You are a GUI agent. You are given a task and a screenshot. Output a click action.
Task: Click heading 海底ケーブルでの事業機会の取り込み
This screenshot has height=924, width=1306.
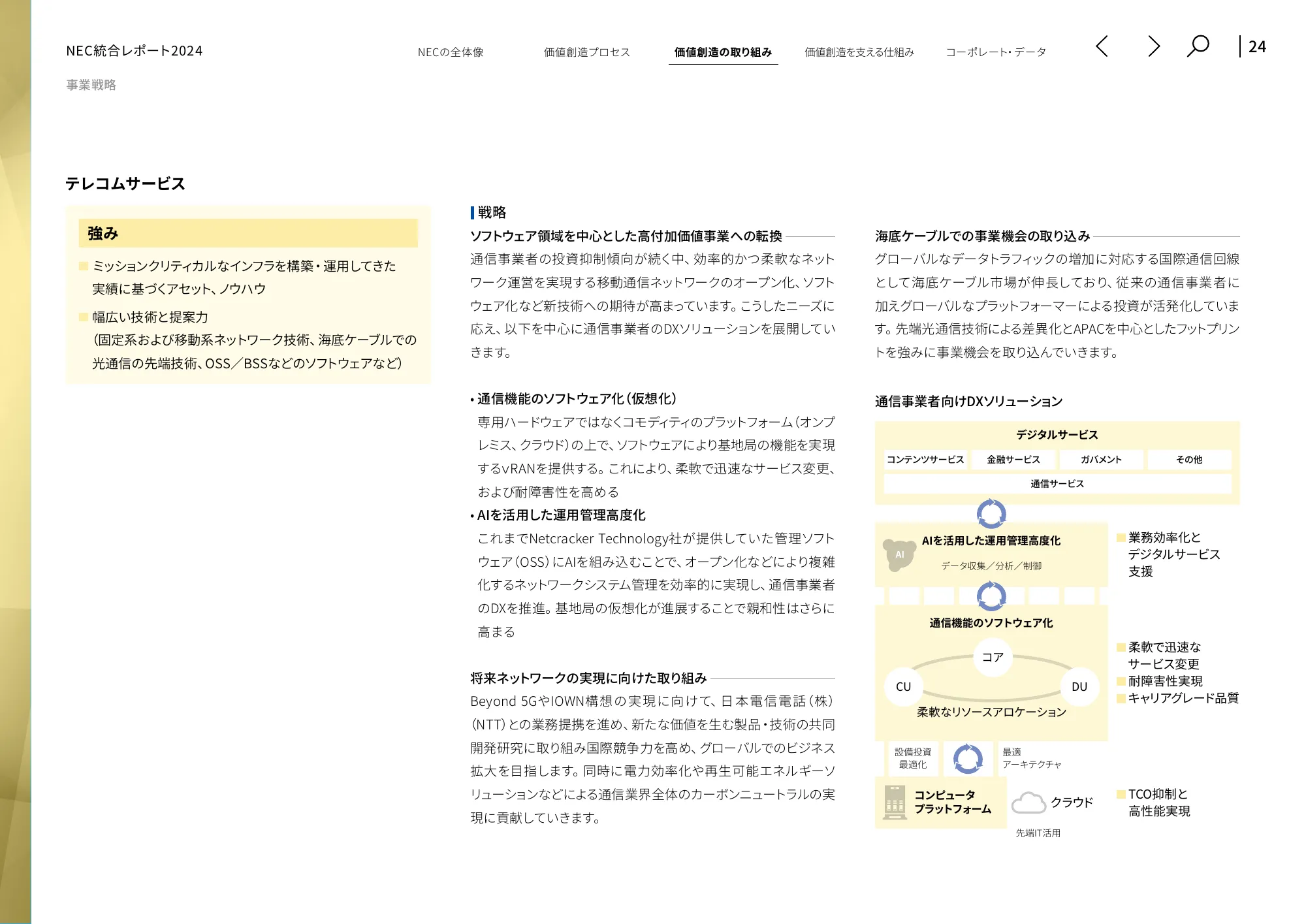[983, 236]
